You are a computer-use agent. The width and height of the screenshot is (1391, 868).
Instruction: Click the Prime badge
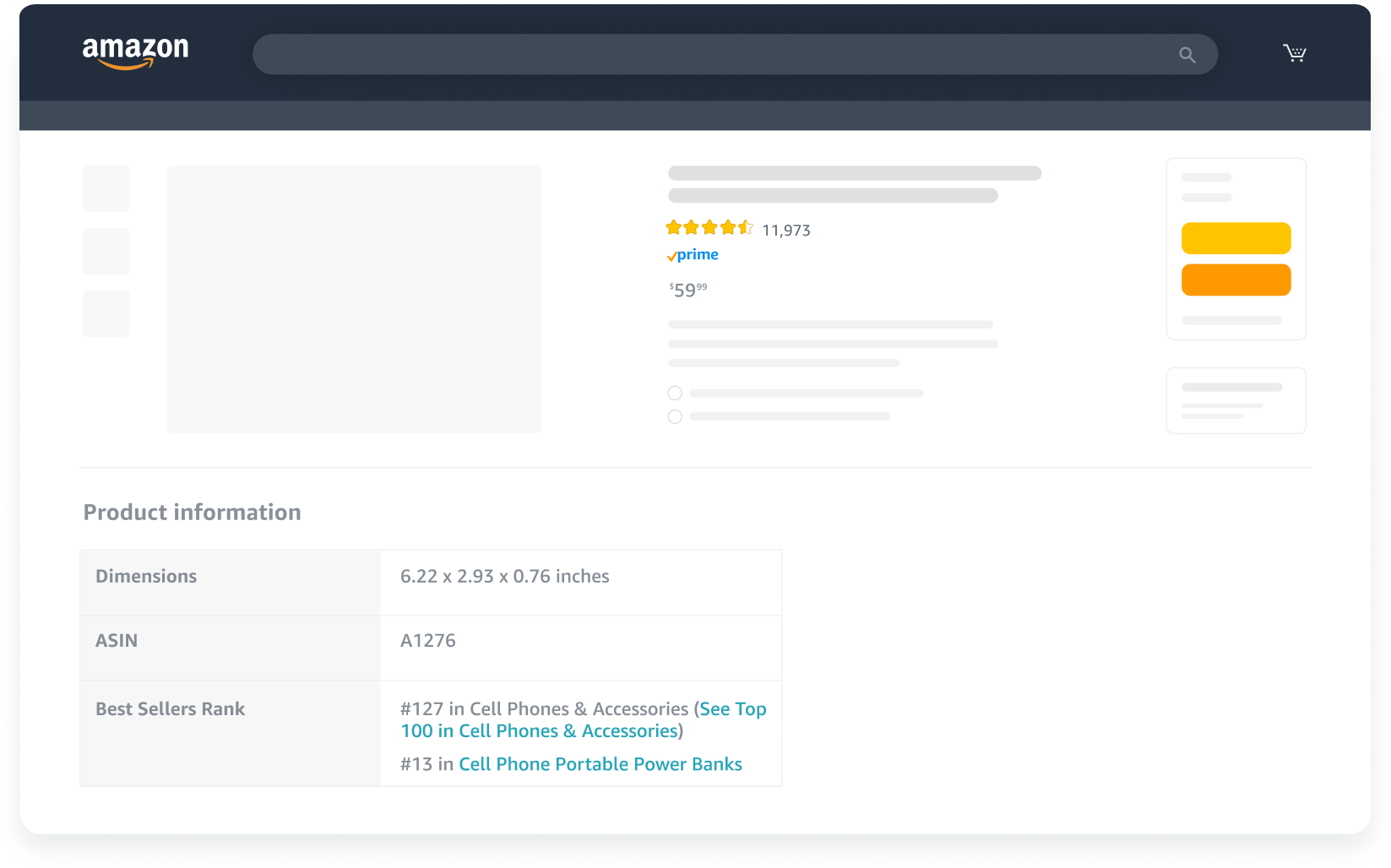tap(693, 254)
